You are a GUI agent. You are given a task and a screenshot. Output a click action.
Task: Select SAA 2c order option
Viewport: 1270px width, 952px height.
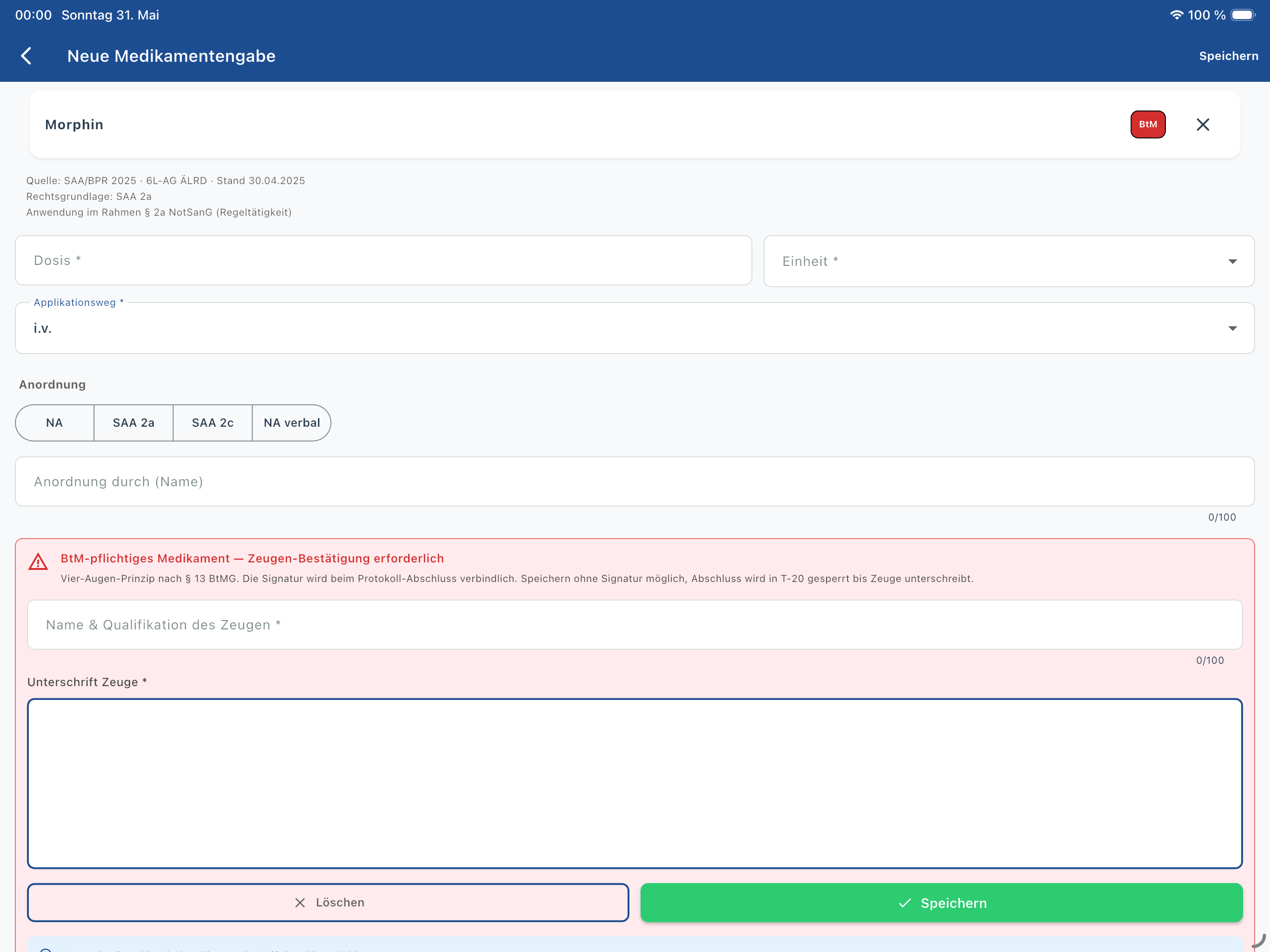(212, 423)
